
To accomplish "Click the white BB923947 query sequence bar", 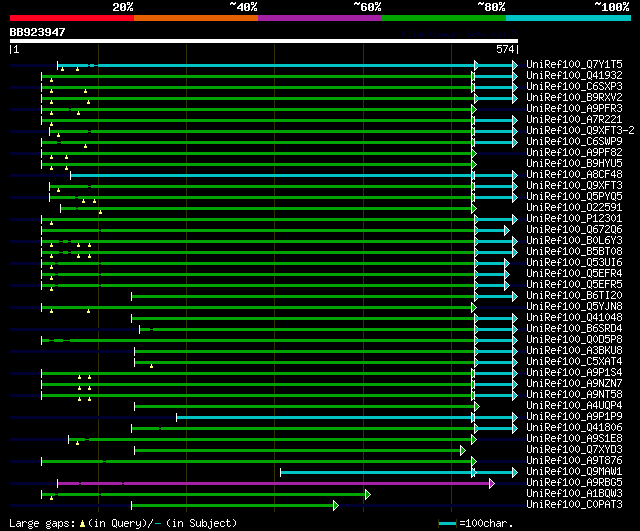I will pos(264,41).
